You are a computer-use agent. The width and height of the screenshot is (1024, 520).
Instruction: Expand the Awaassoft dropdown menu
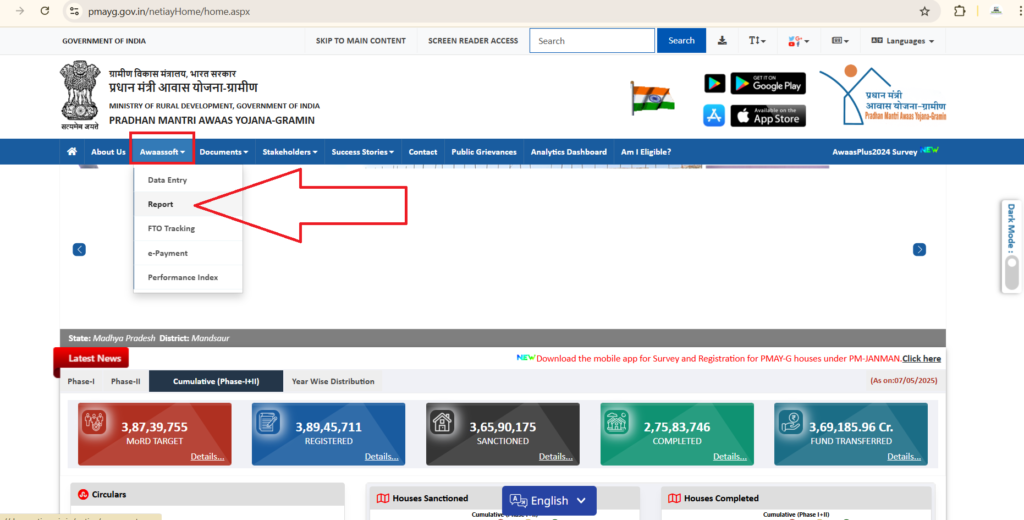(162, 152)
